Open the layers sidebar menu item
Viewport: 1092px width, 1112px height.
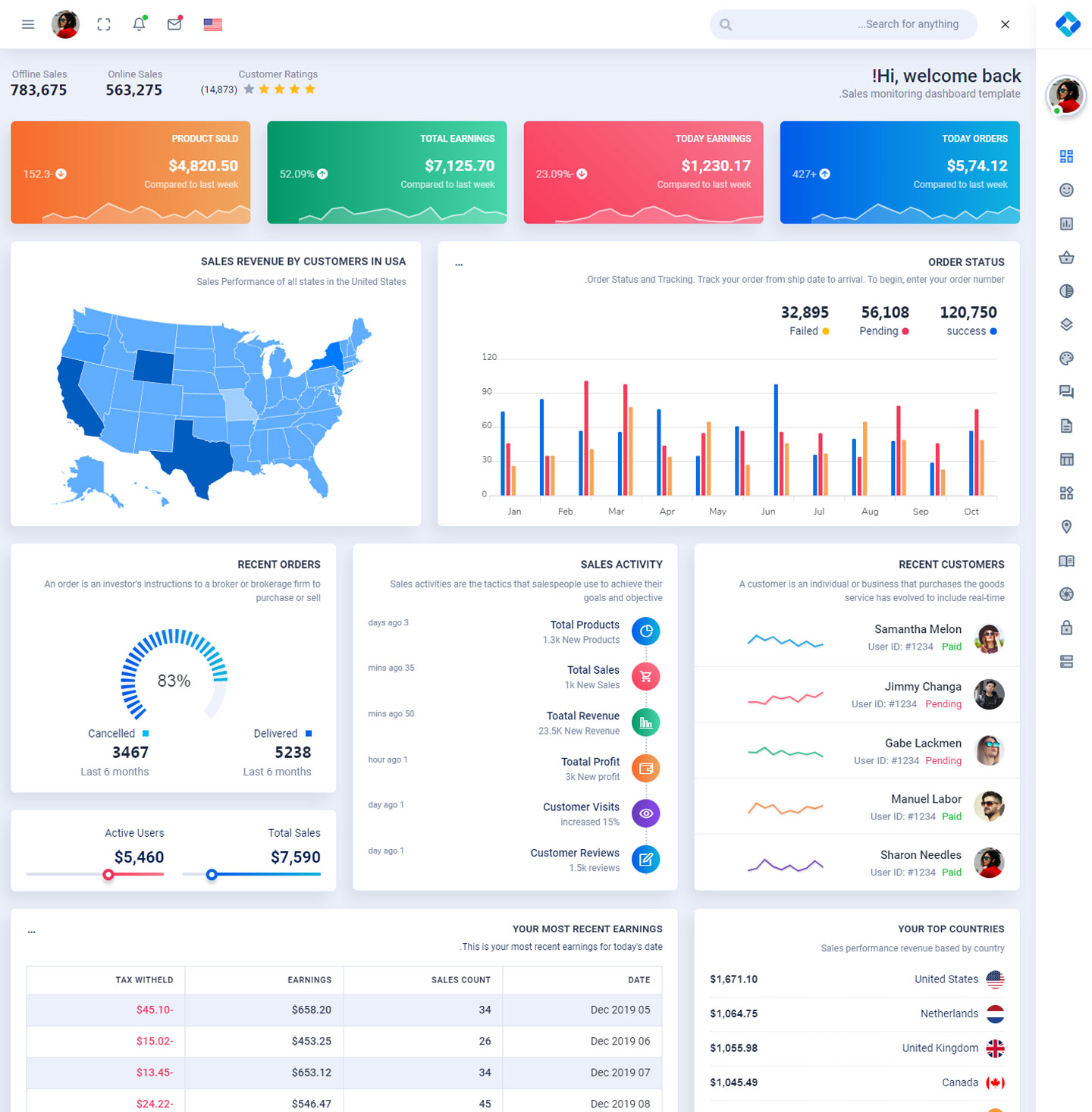[x=1066, y=324]
